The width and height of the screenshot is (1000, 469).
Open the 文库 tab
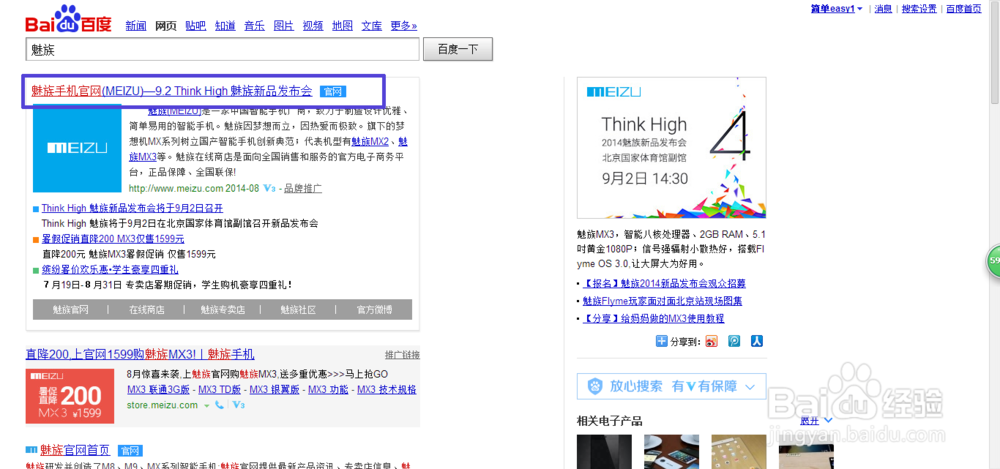(x=372, y=26)
